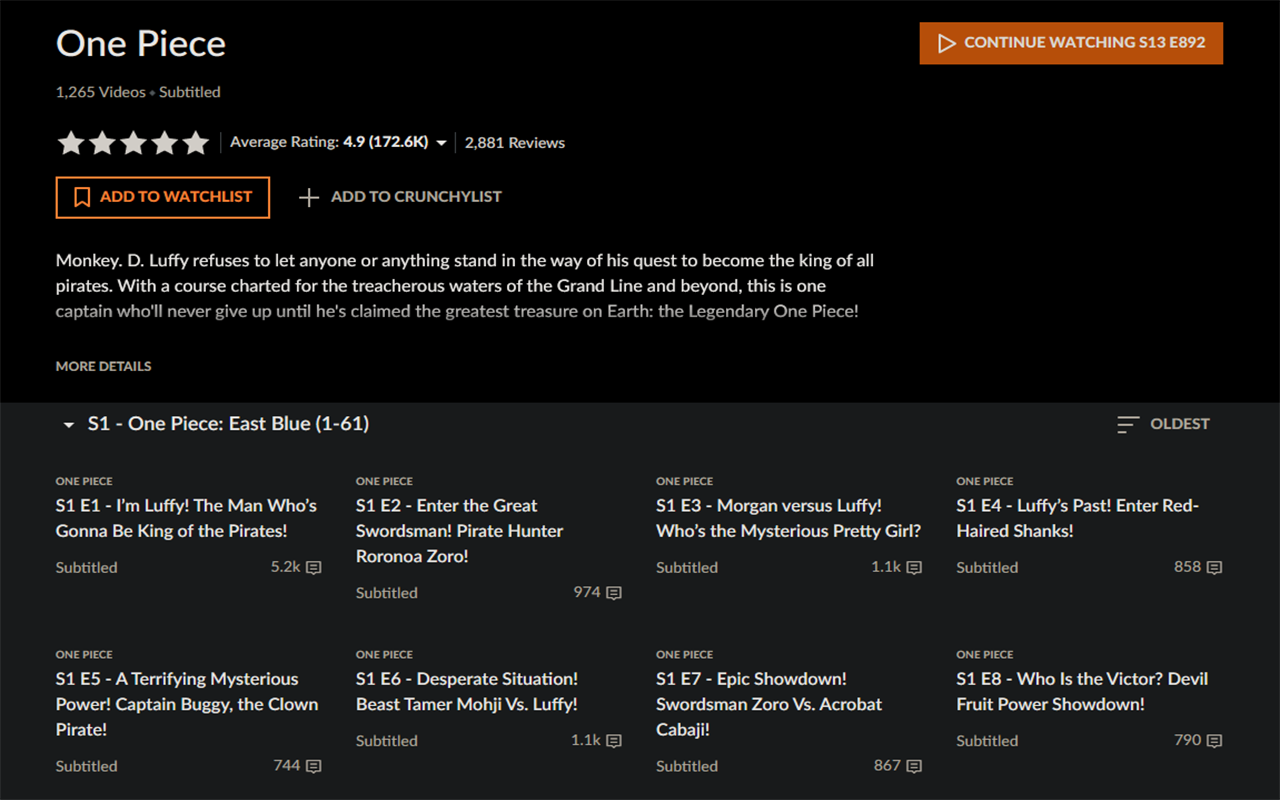Continue watching S13 E892
Viewport: 1280px width, 800px height.
point(1071,43)
